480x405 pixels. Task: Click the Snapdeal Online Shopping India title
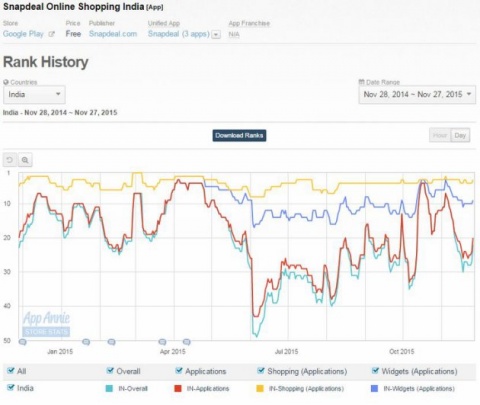[74, 6]
